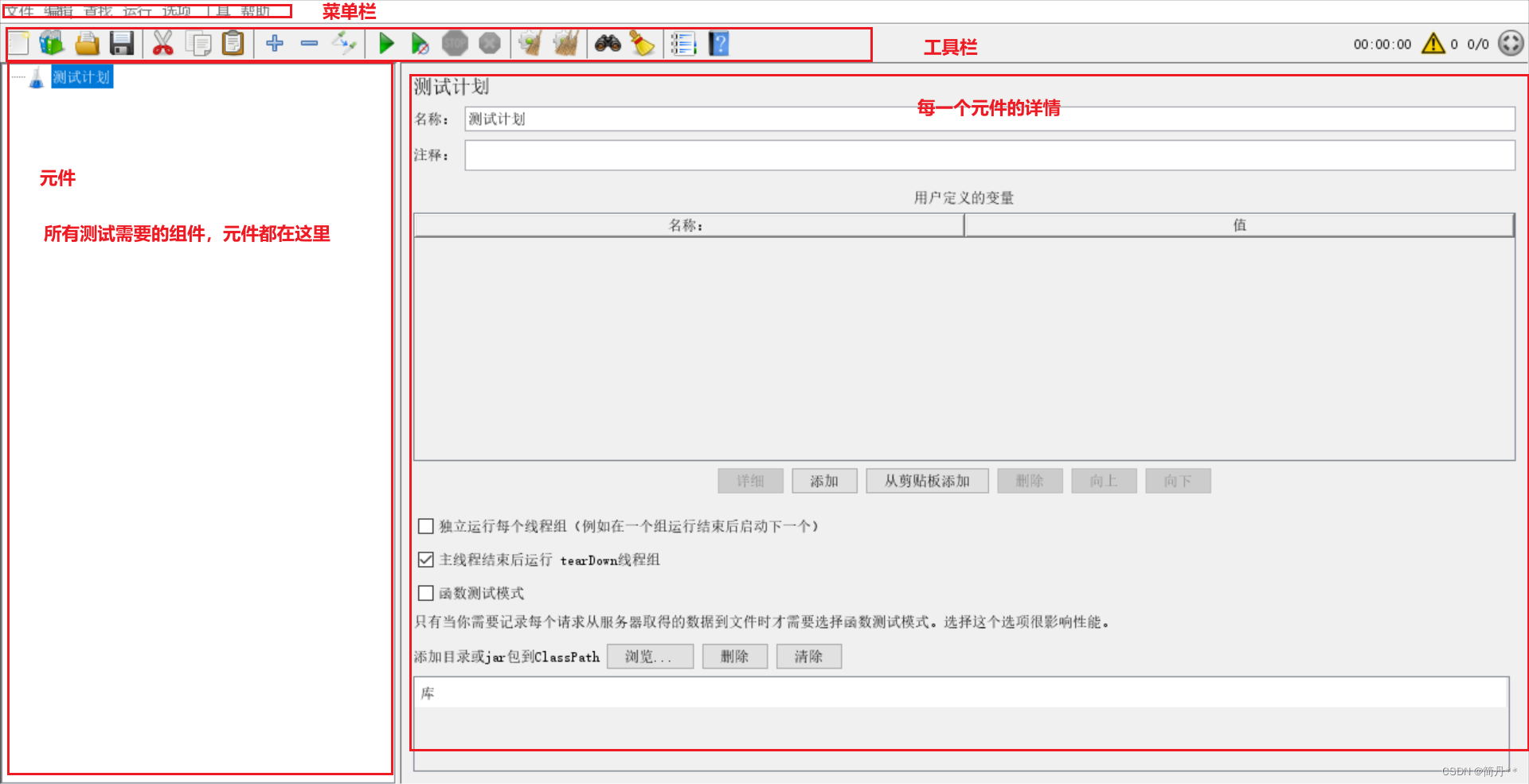
Task: Click the Open file folder icon
Action: [x=87, y=44]
